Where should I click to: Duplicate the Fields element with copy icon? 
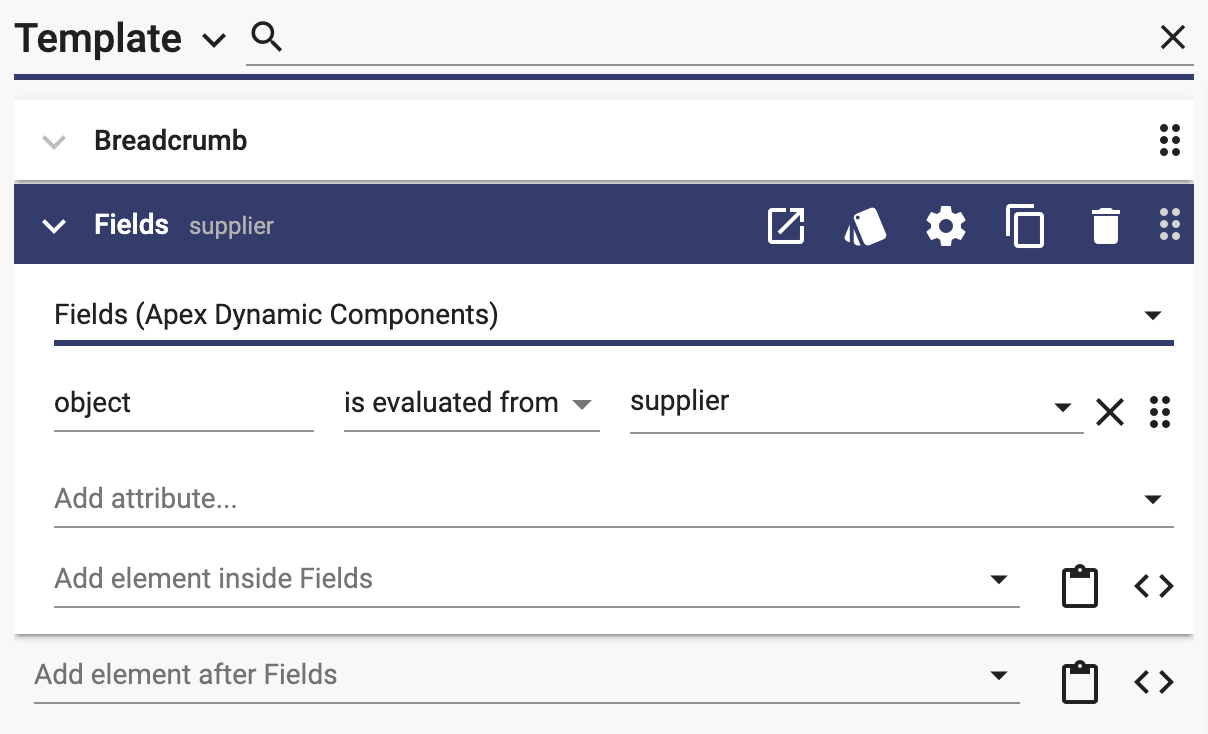point(1025,225)
